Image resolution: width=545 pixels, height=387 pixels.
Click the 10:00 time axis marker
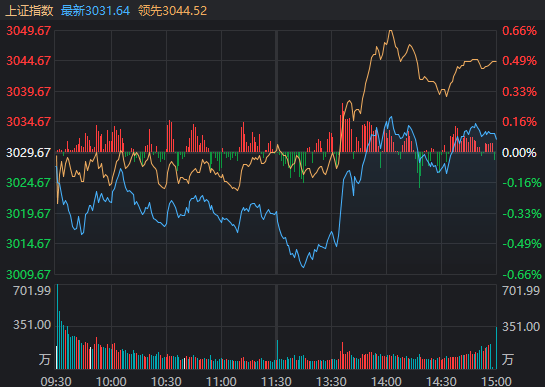[111, 381]
